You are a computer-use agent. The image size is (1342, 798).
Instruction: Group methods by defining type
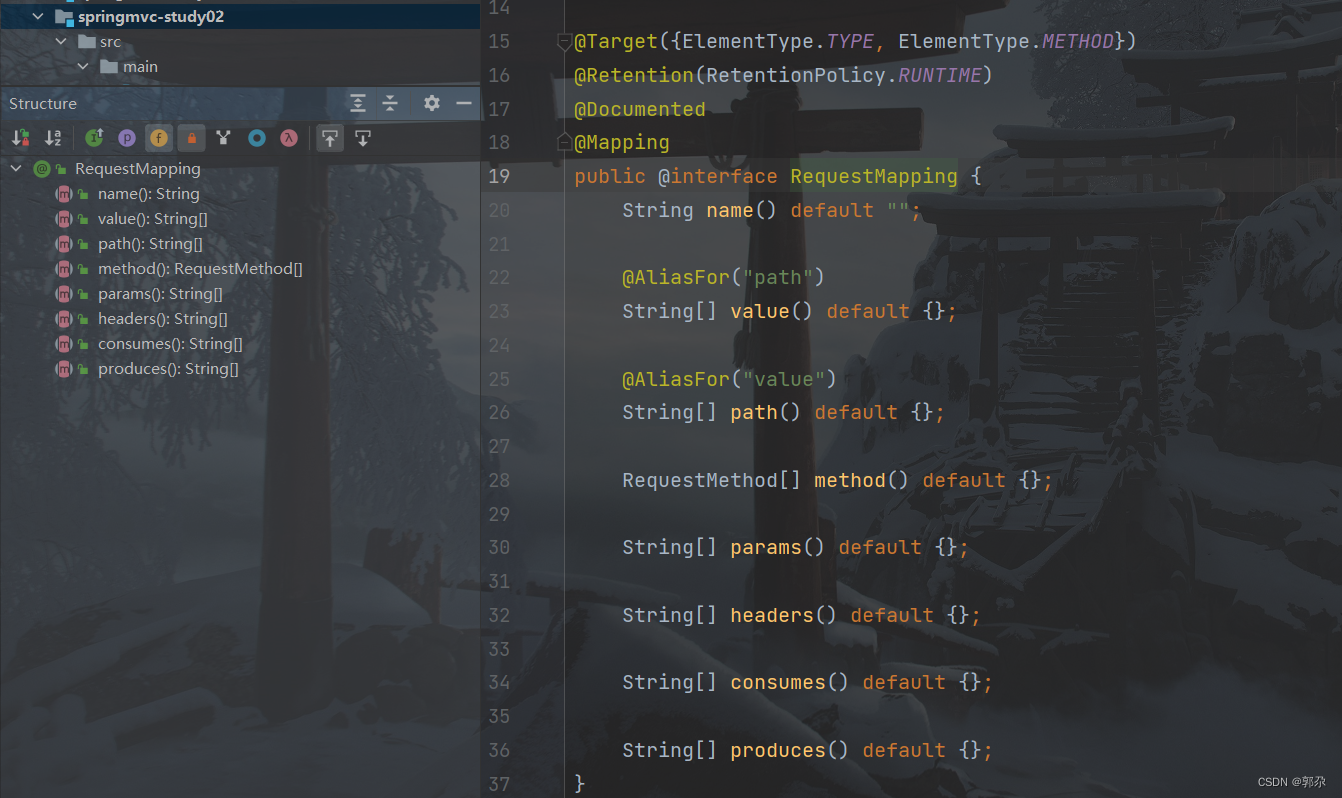94,138
